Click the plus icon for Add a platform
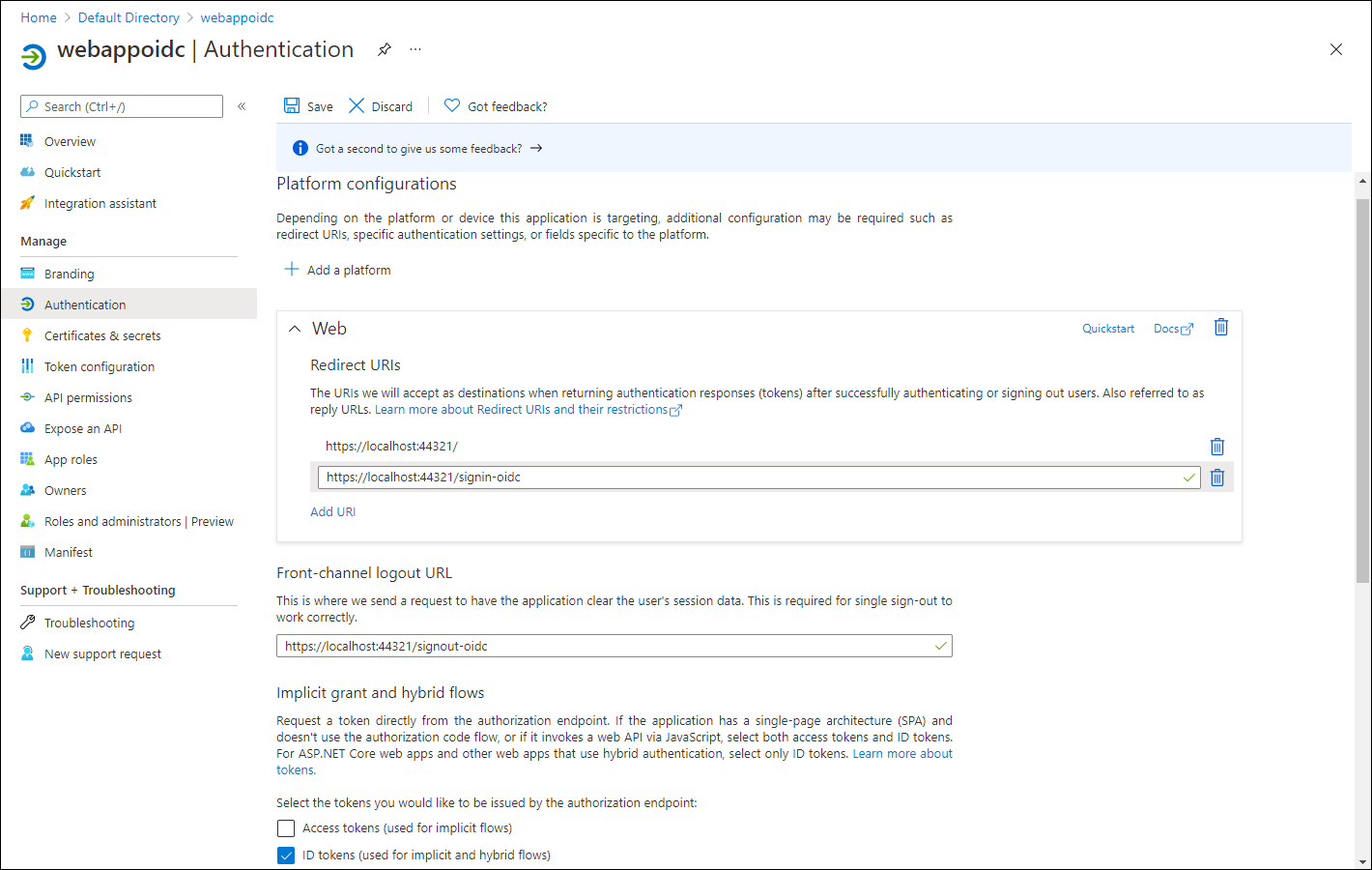Image resolution: width=1372 pixels, height=870 pixels. [x=292, y=269]
